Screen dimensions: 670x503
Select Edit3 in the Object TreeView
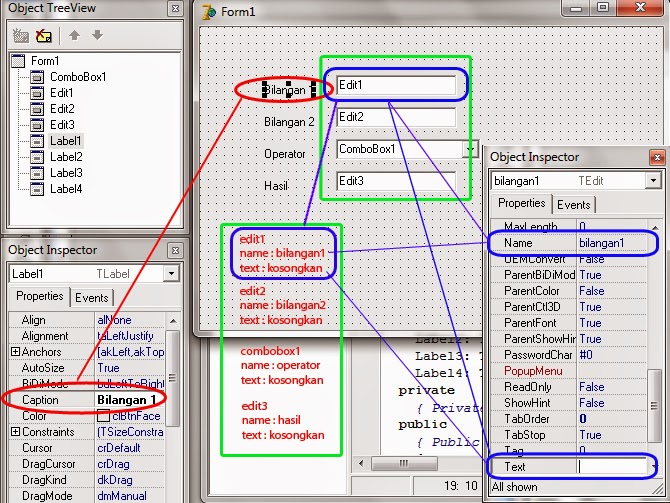tap(62, 125)
